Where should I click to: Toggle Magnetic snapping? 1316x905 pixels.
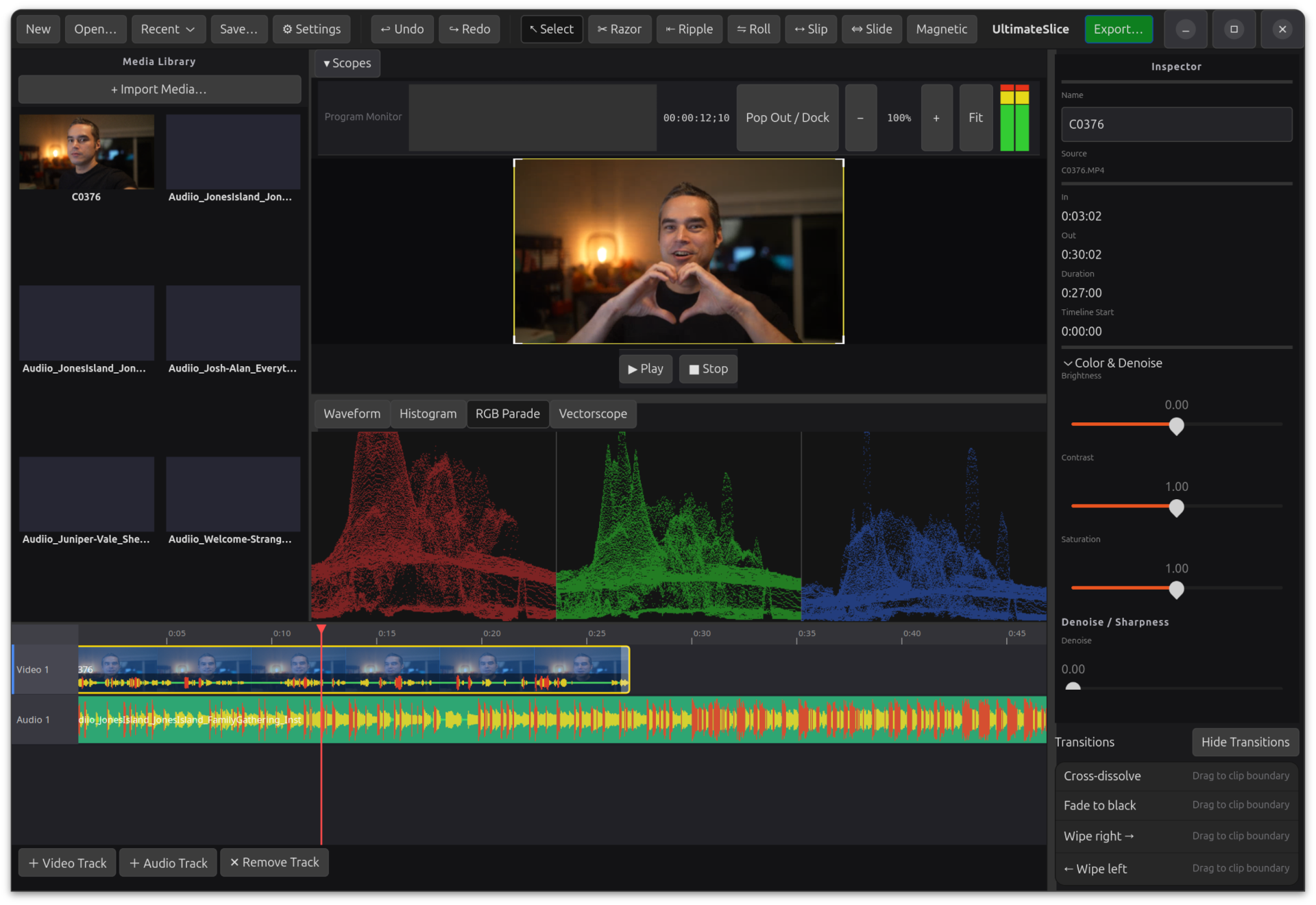(941, 29)
